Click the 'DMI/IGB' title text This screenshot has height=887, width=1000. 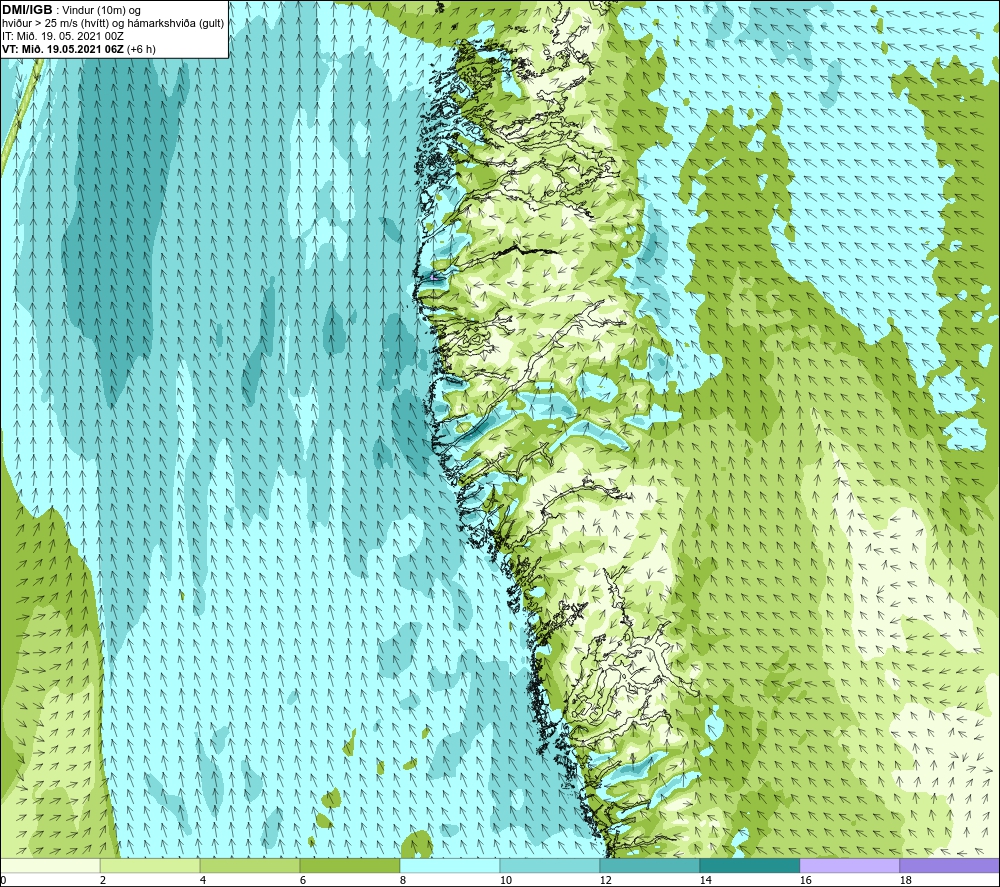(27, 10)
